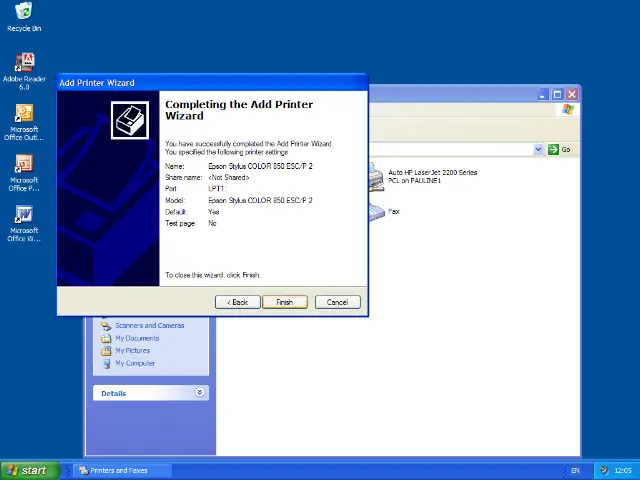The width and height of the screenshot is (640, 480).
Task: Open the Scanners and Cameras link
Action: (x=150, y=325)
